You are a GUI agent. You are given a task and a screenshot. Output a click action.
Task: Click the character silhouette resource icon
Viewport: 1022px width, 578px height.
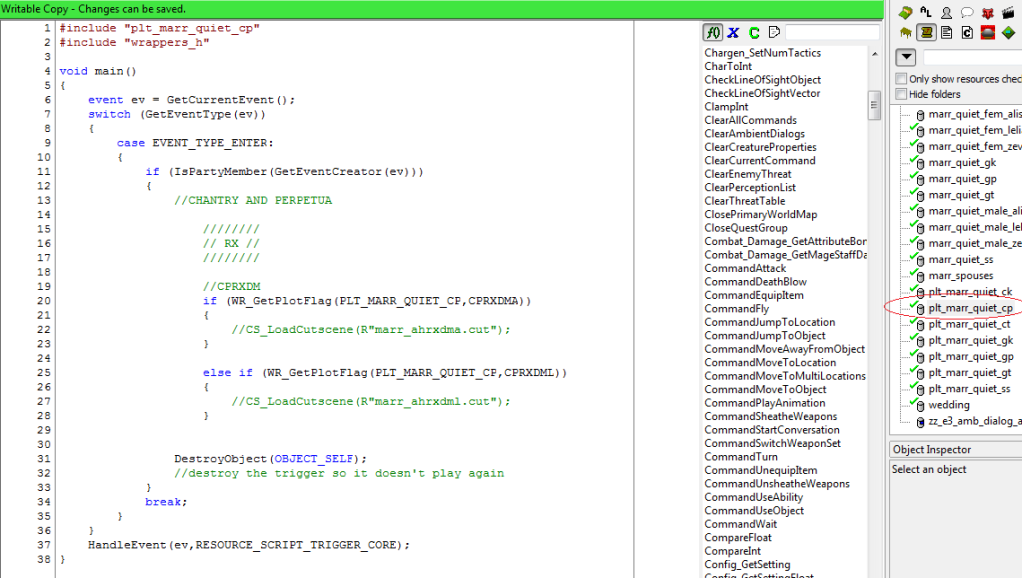(946, 13)
